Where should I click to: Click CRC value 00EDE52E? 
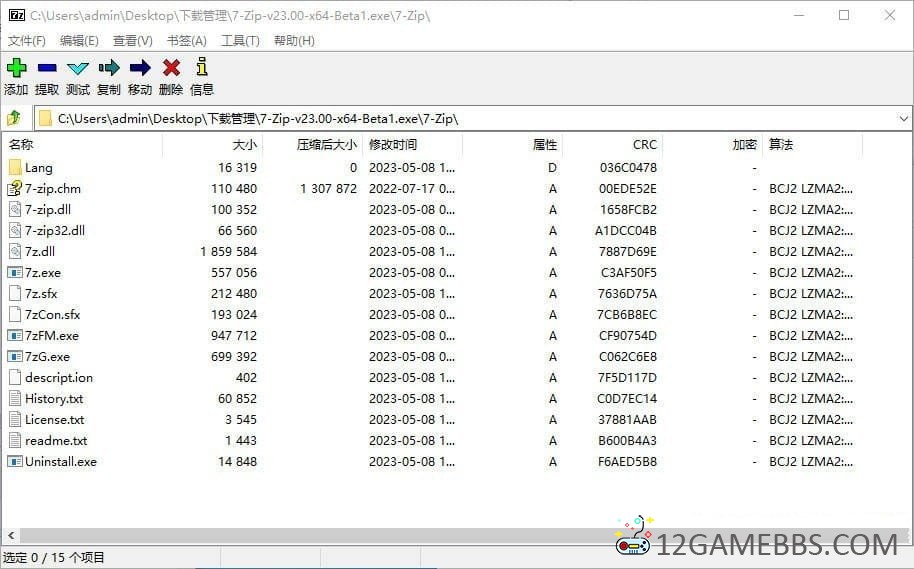(627, 188)
